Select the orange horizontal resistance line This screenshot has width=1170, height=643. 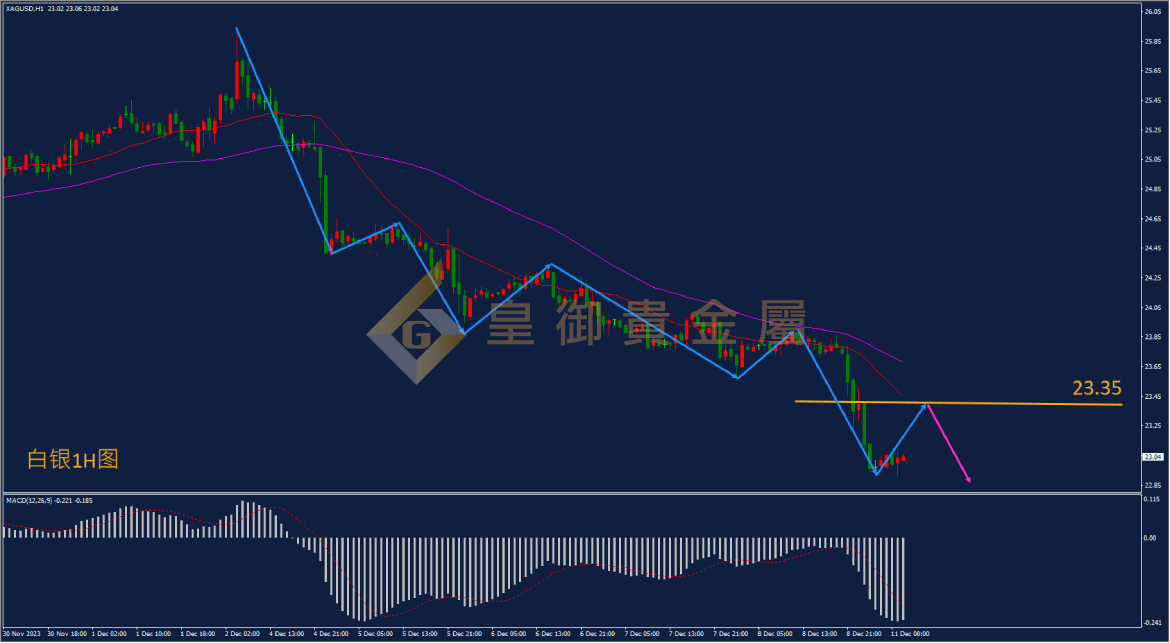[958, 404]
